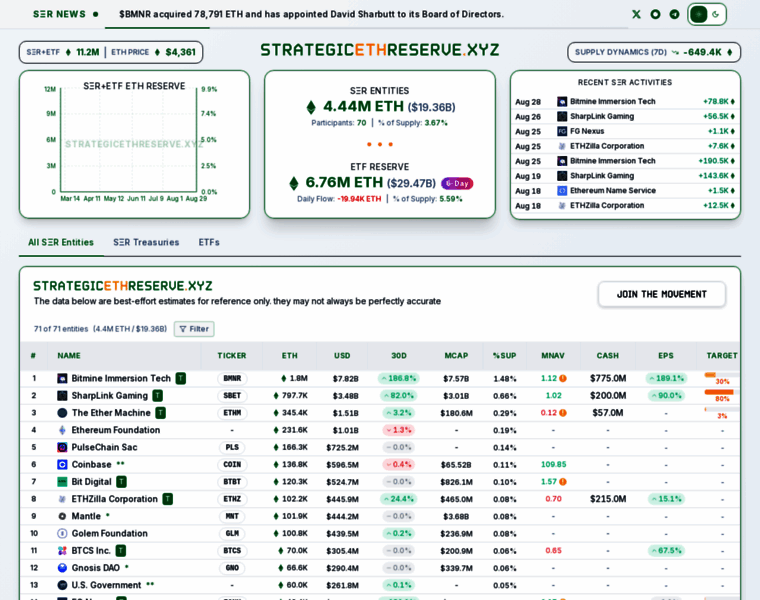This screenshot has height=600, width=760.
Task: Switch to dark mode using the moon icon
Action: click(715, 15)
